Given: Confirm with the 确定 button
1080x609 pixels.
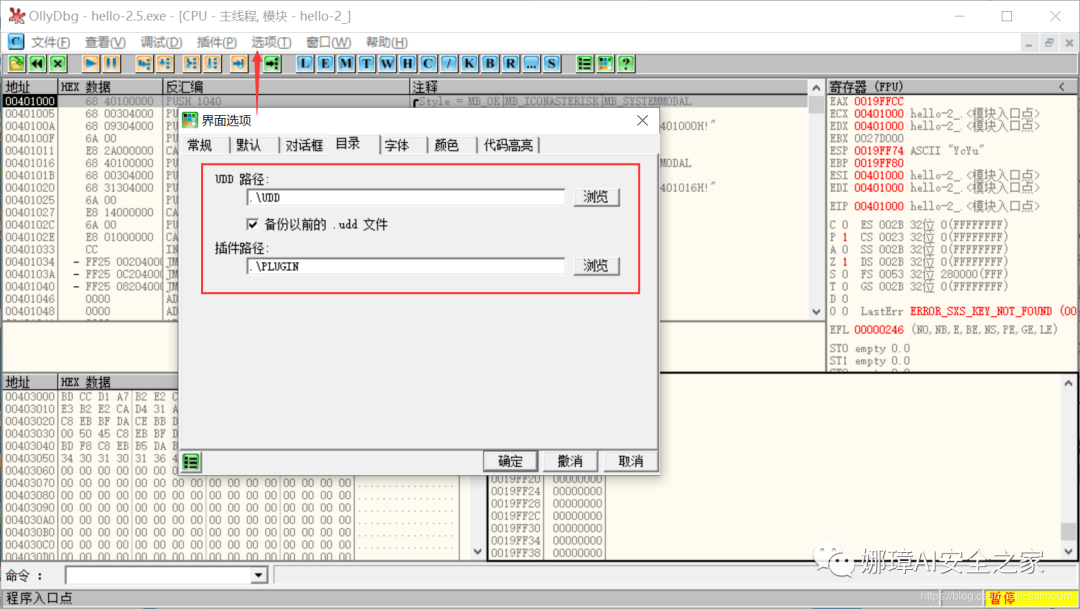Looking at the screenshot, I should coord(510,462).
